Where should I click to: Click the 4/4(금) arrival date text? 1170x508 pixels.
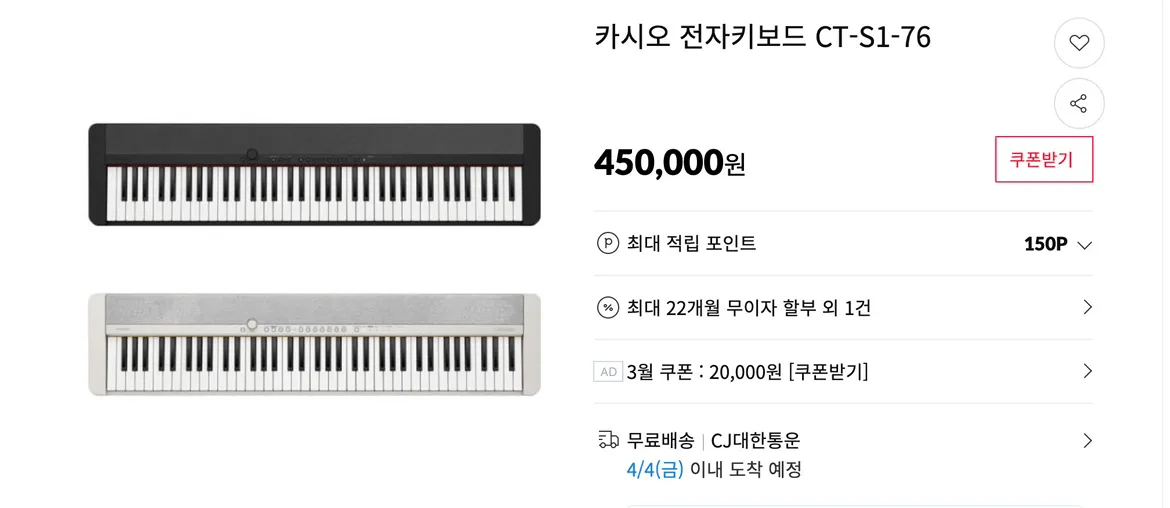(655, 471)
